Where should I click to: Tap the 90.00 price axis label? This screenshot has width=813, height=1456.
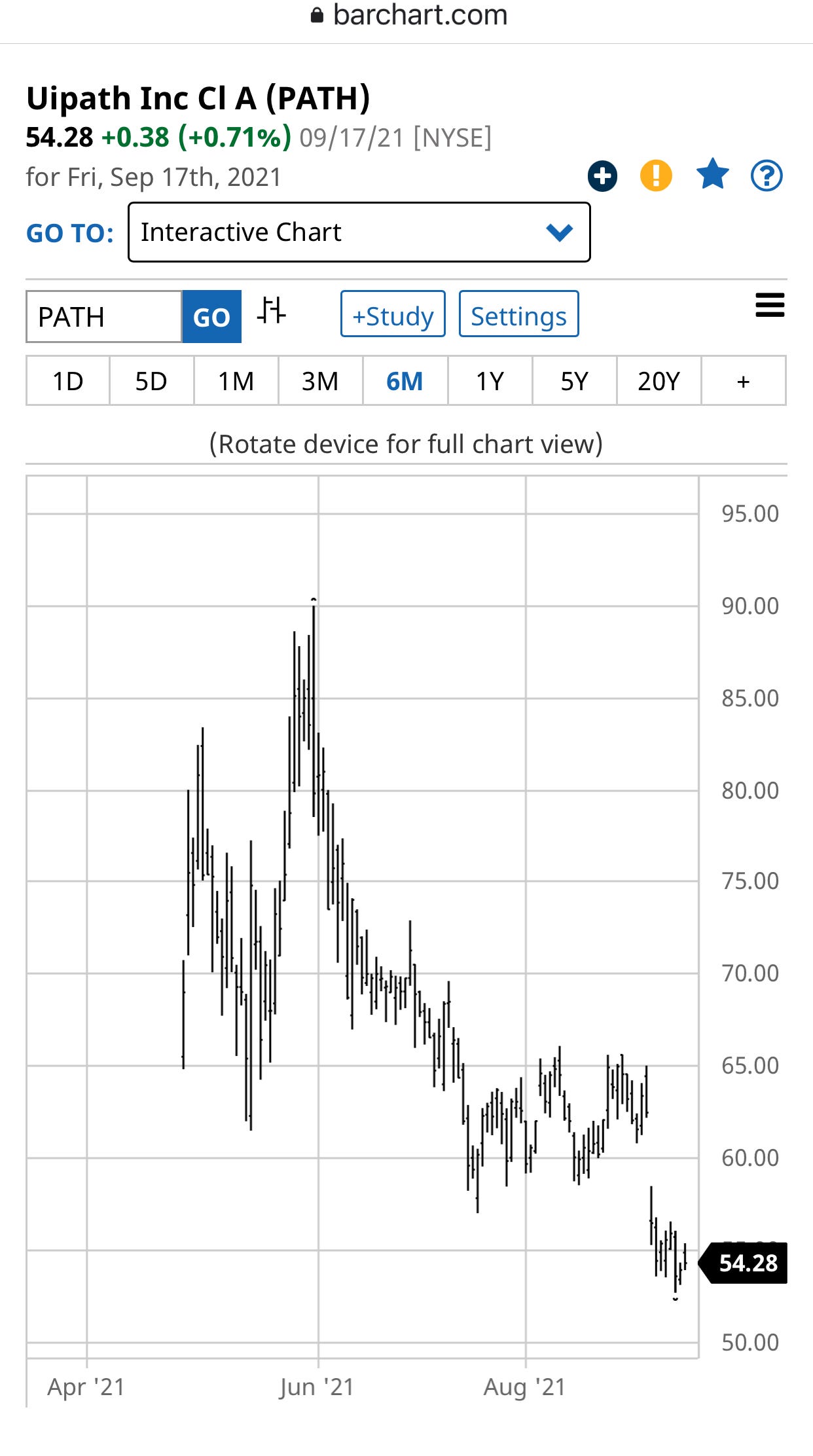750,606
